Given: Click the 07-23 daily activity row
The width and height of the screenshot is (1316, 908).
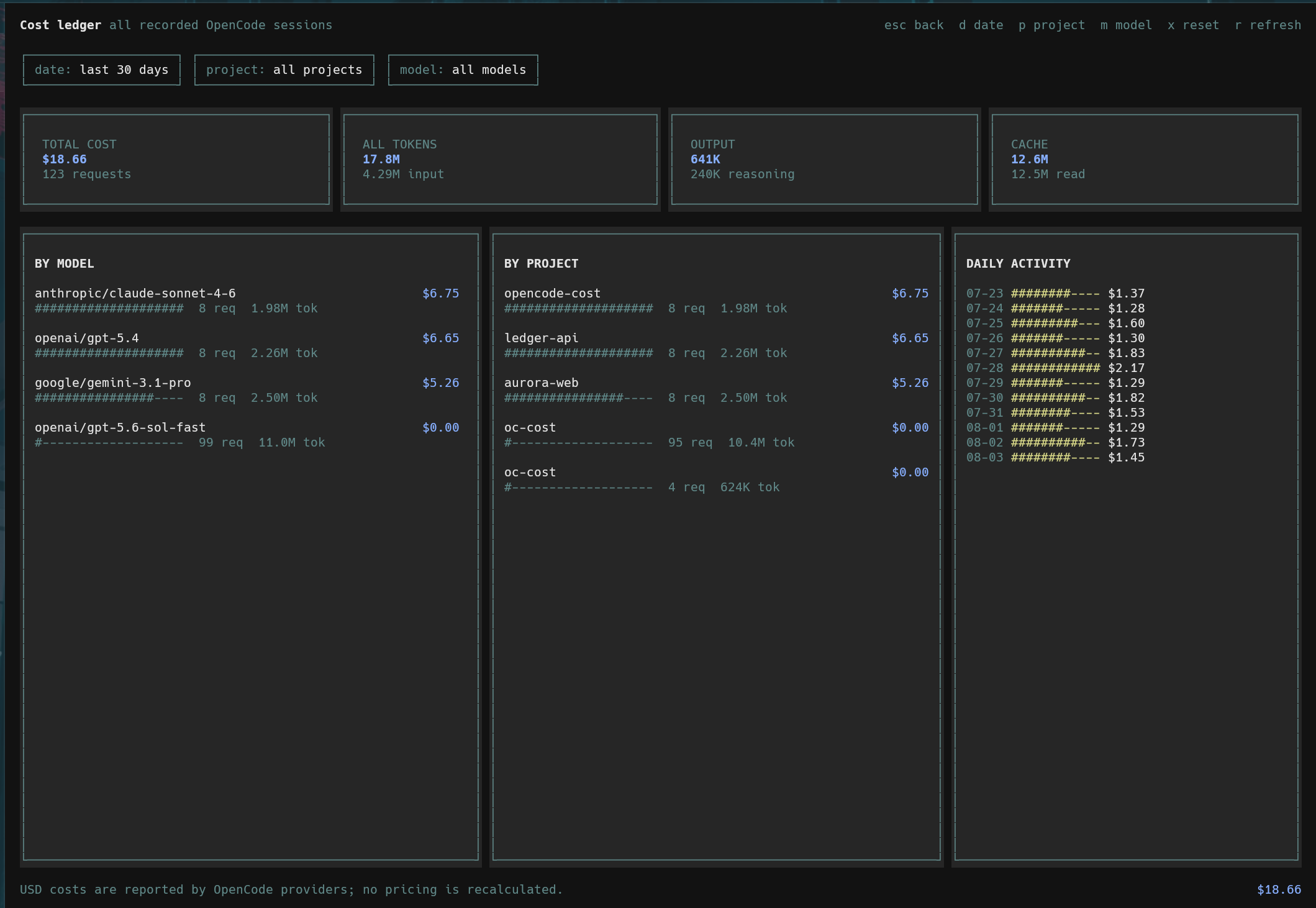Looking at the screenshot, I should tap(1056, 293).
